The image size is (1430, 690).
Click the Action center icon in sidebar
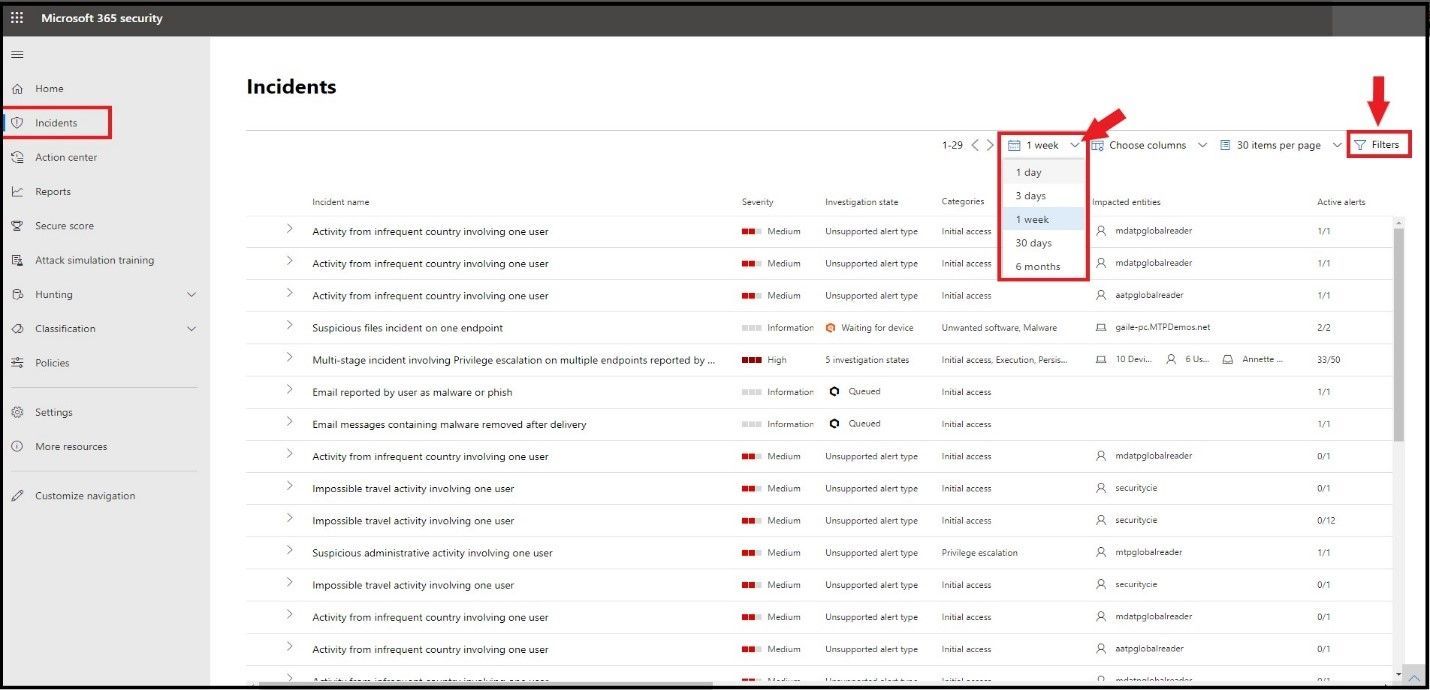click(x=17, y=157)
